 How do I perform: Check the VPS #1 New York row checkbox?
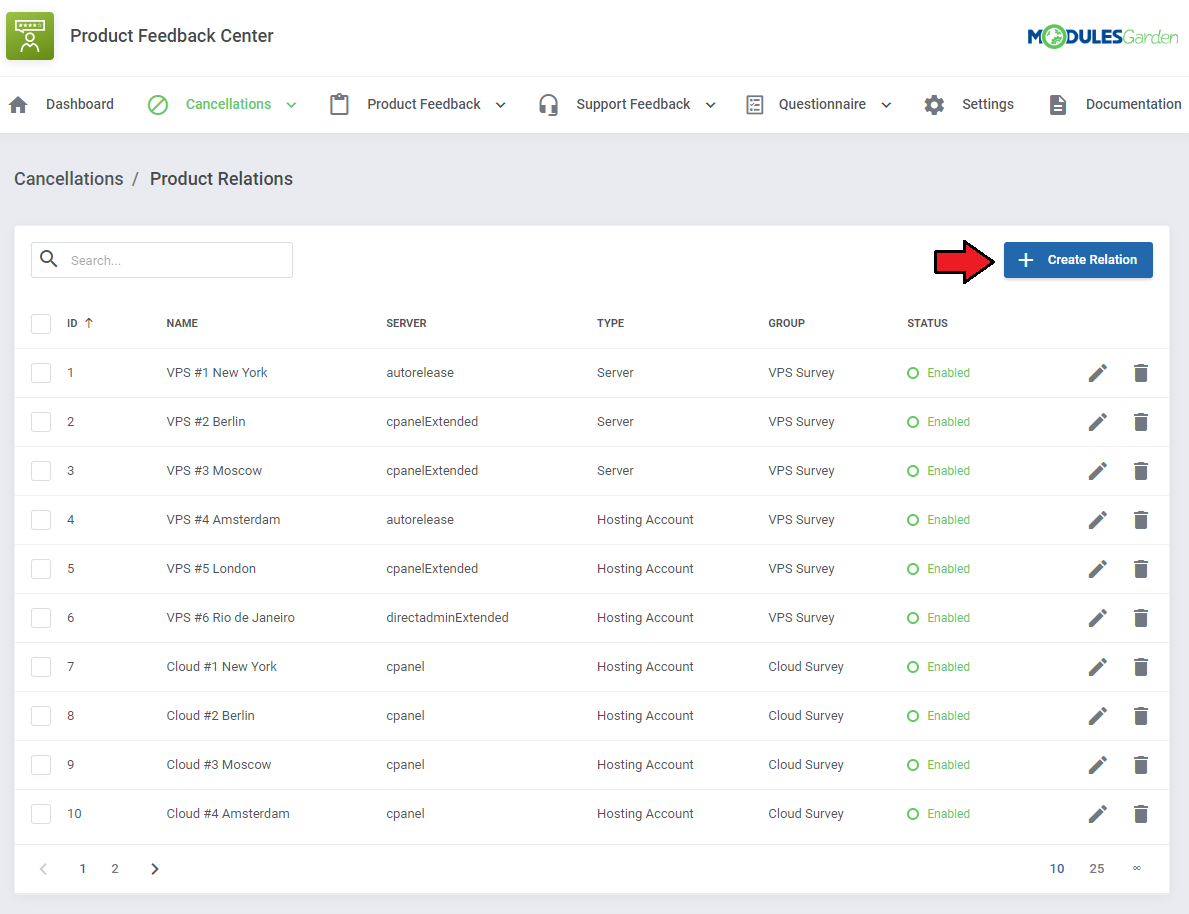41,373
